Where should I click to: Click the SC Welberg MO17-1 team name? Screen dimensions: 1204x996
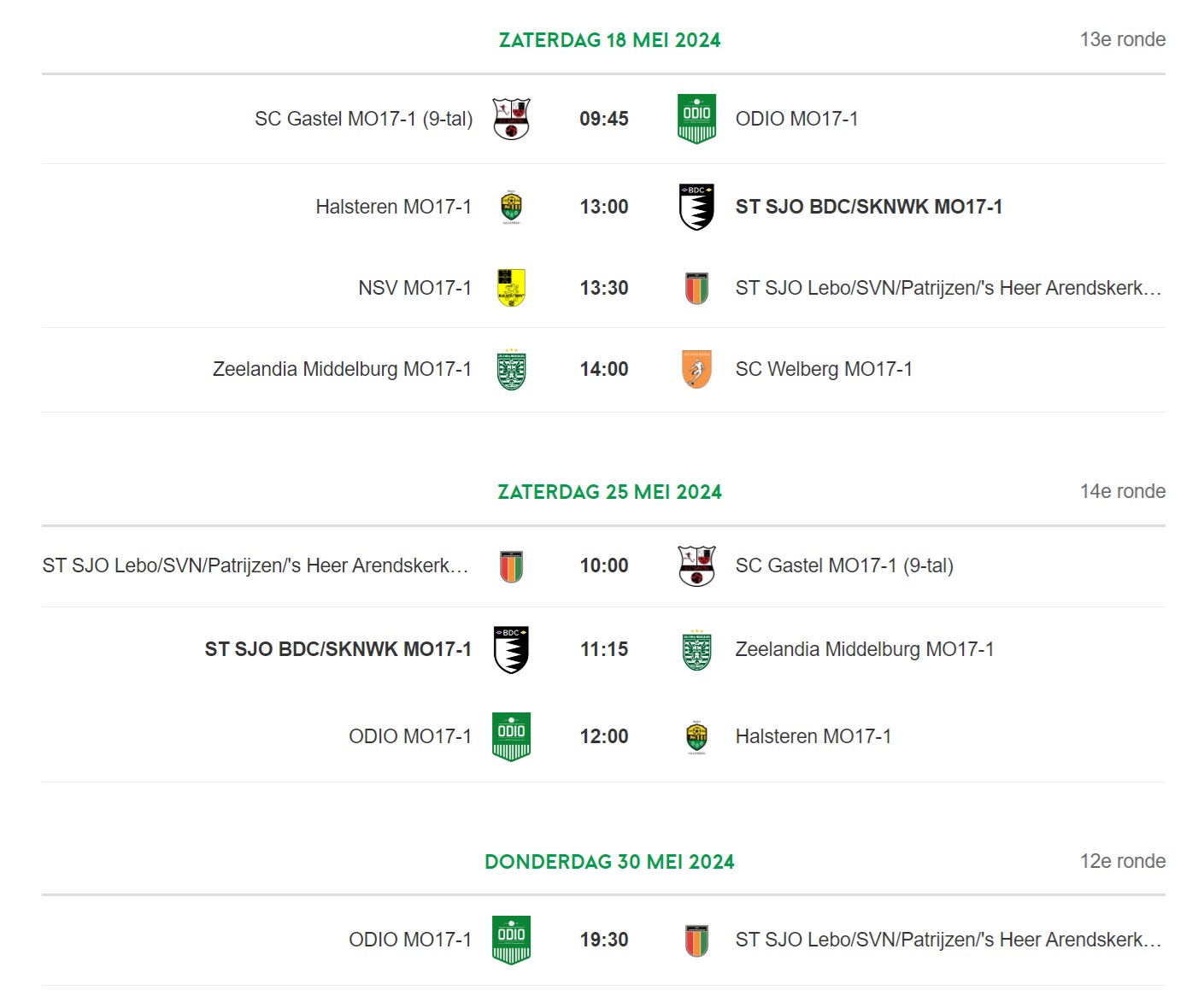click(x=824, y=369)
